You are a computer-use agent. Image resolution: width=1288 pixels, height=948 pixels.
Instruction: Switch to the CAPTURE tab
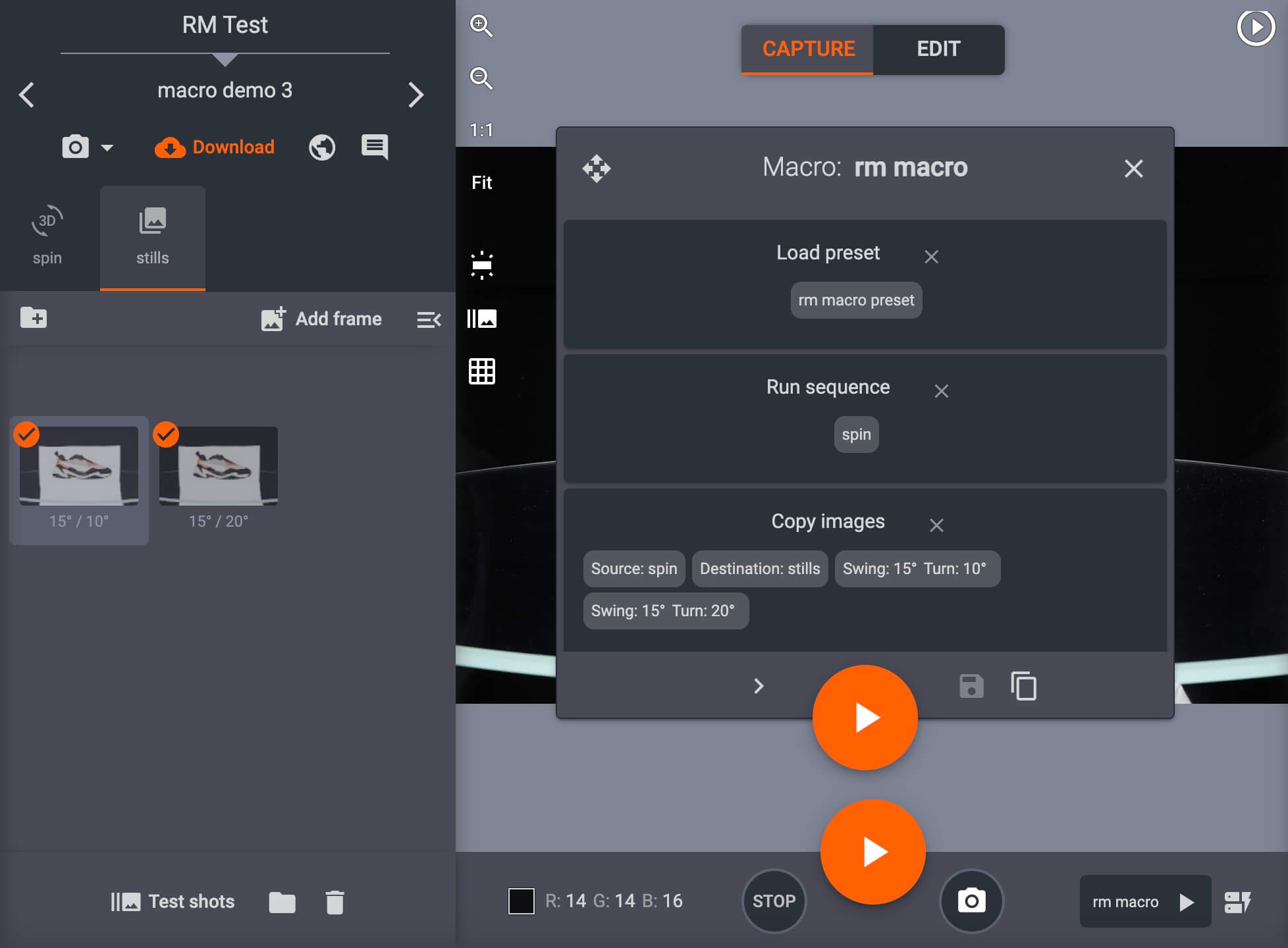coord(808,48)
